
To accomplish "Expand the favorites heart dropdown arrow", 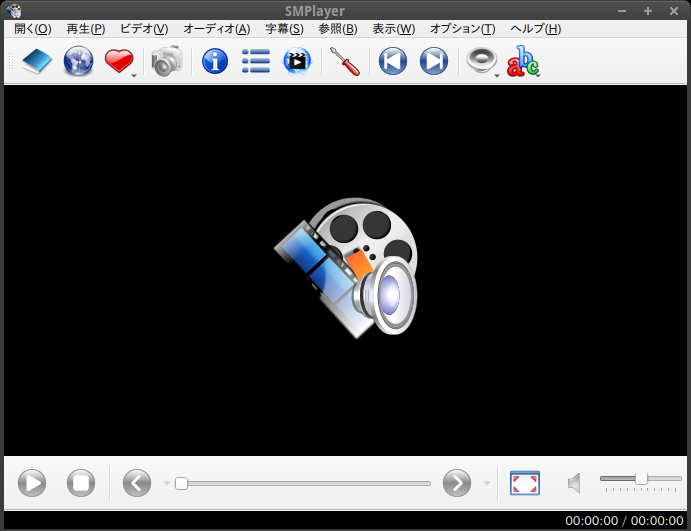I will click(x=134, y=76).
